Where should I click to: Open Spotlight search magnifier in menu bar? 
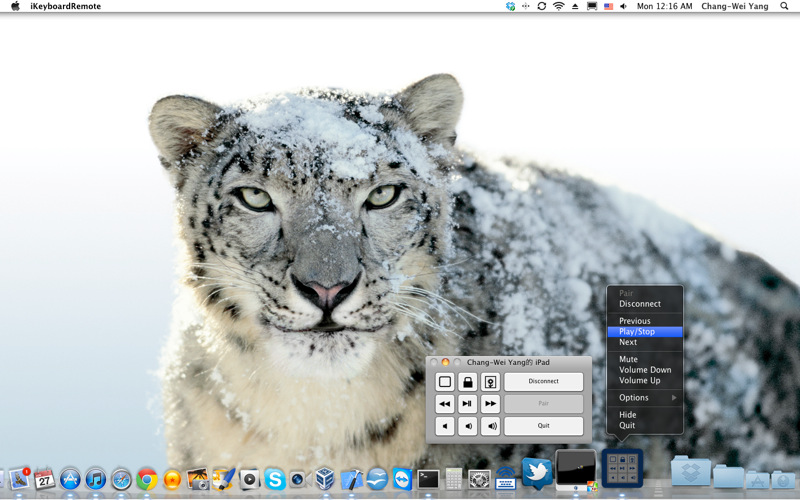pos(784,6)
